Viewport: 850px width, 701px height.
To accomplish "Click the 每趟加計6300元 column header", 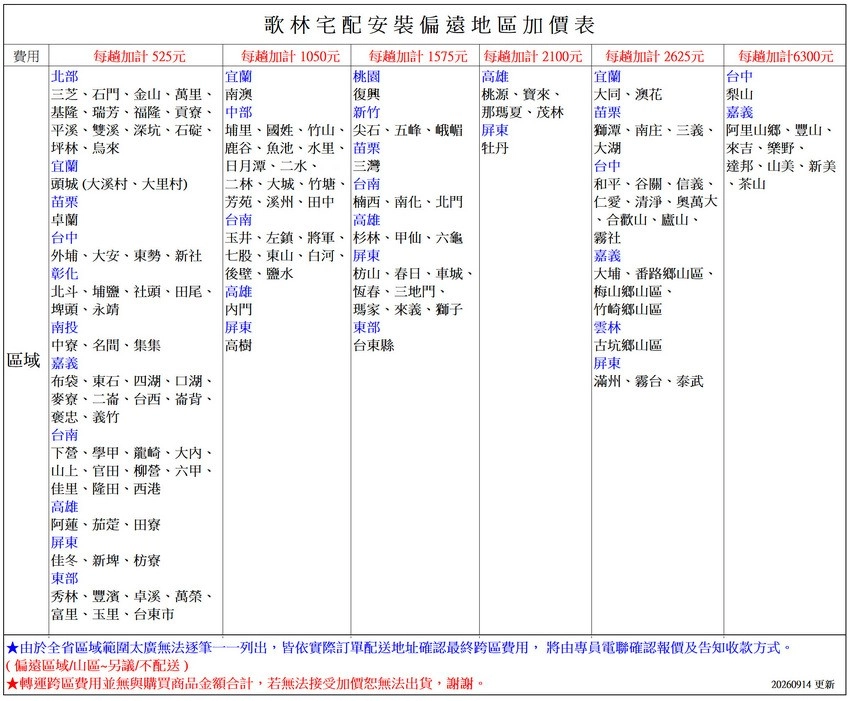I will point(785,56).
